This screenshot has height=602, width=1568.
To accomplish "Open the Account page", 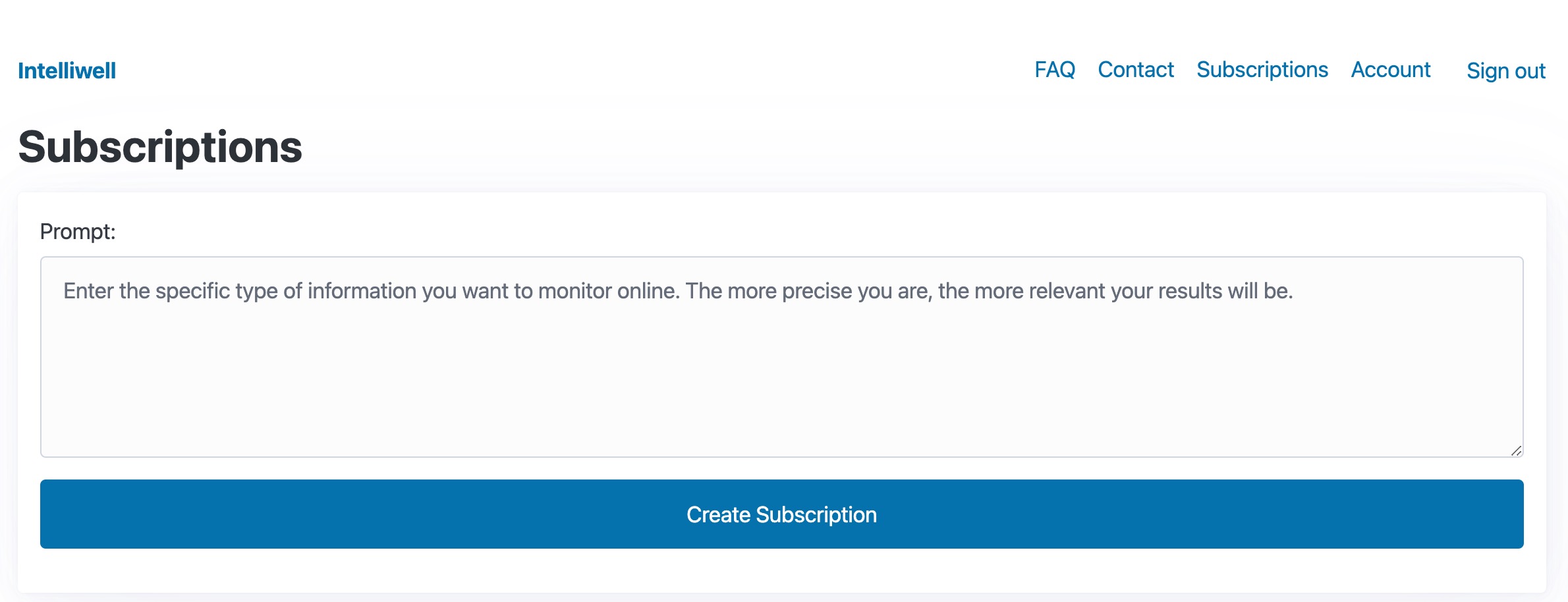I will 1390,69.
